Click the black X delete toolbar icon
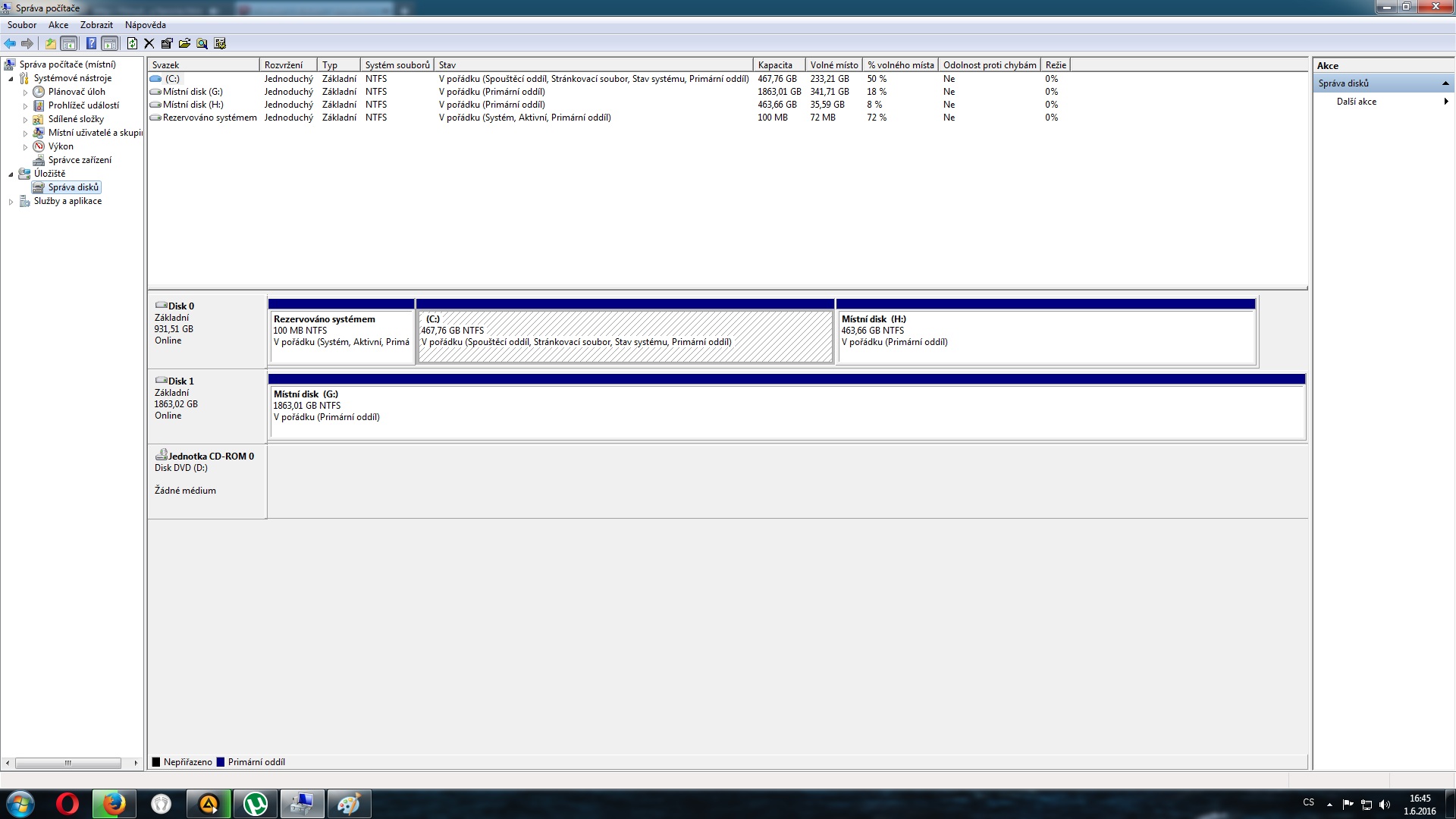 (x=149, y=44)
